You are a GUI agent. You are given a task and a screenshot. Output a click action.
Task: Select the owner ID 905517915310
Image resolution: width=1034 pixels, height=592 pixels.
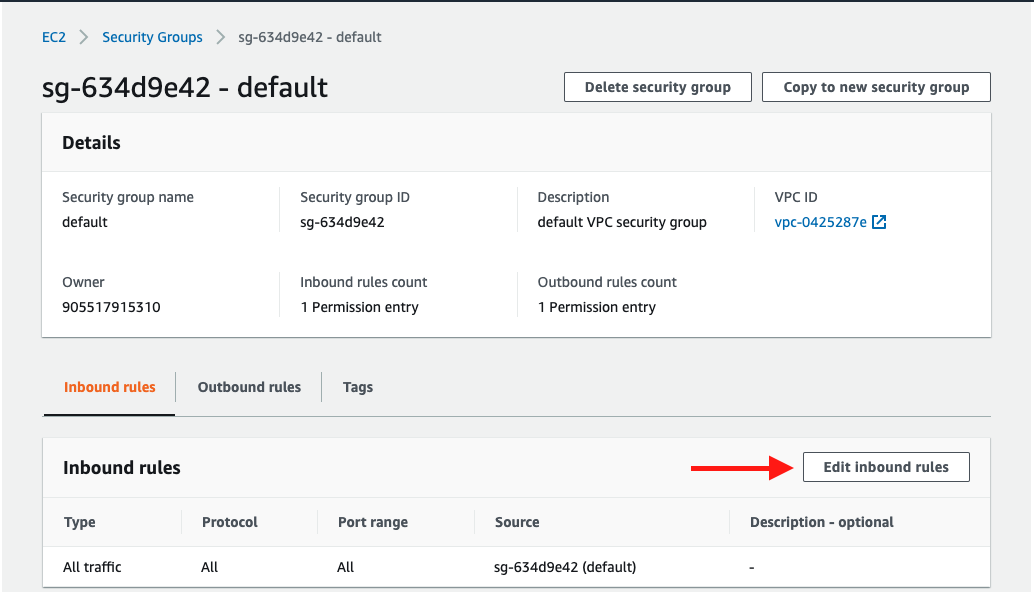click(x=111, y=307)
